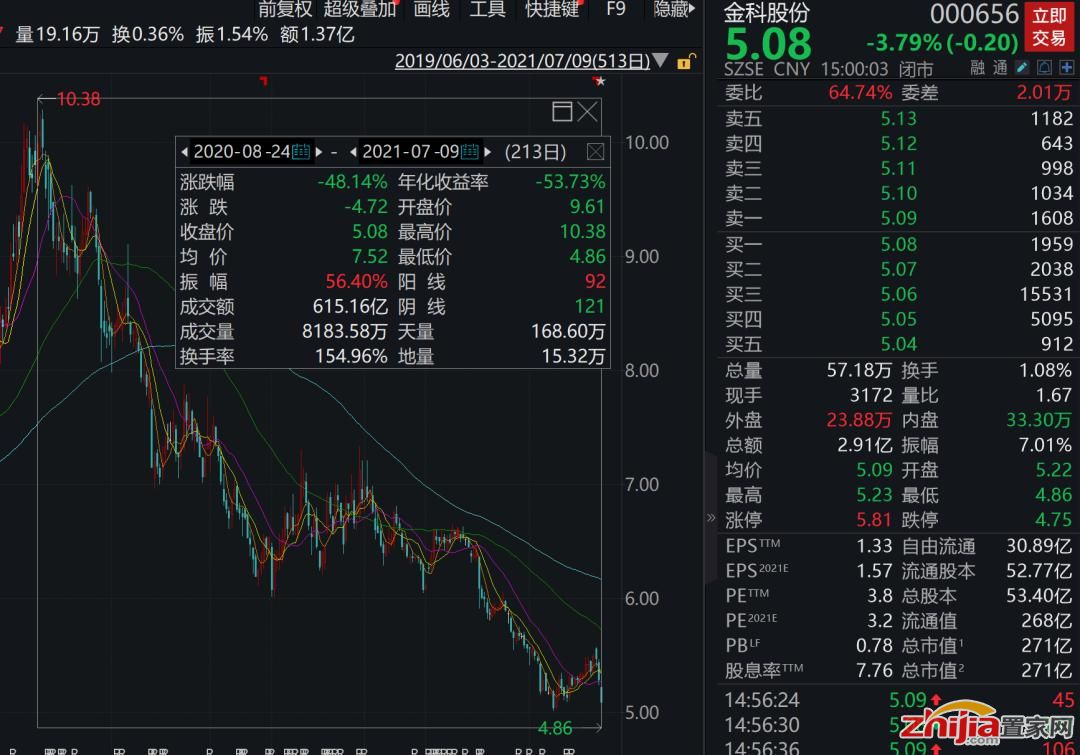This screenshot has width=1080, height=755.
Task: Click the 总市值 value 271亿 on first row
Action: pyautogui.click(x=1047, y=645)
